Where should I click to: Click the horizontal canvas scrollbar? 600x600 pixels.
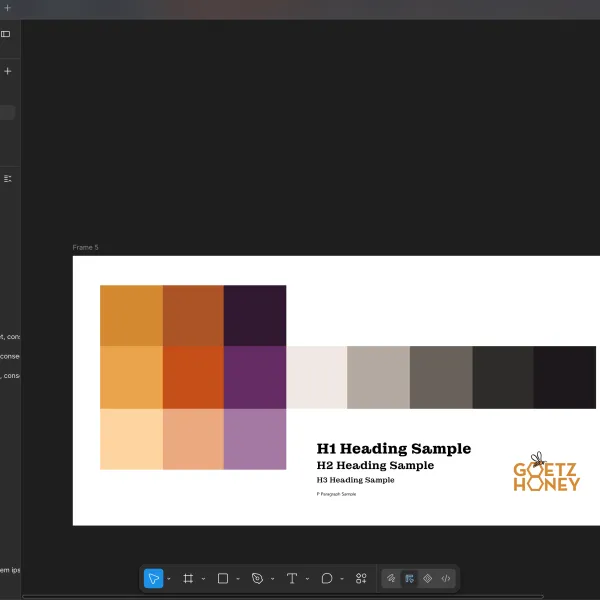click(283, 596)
